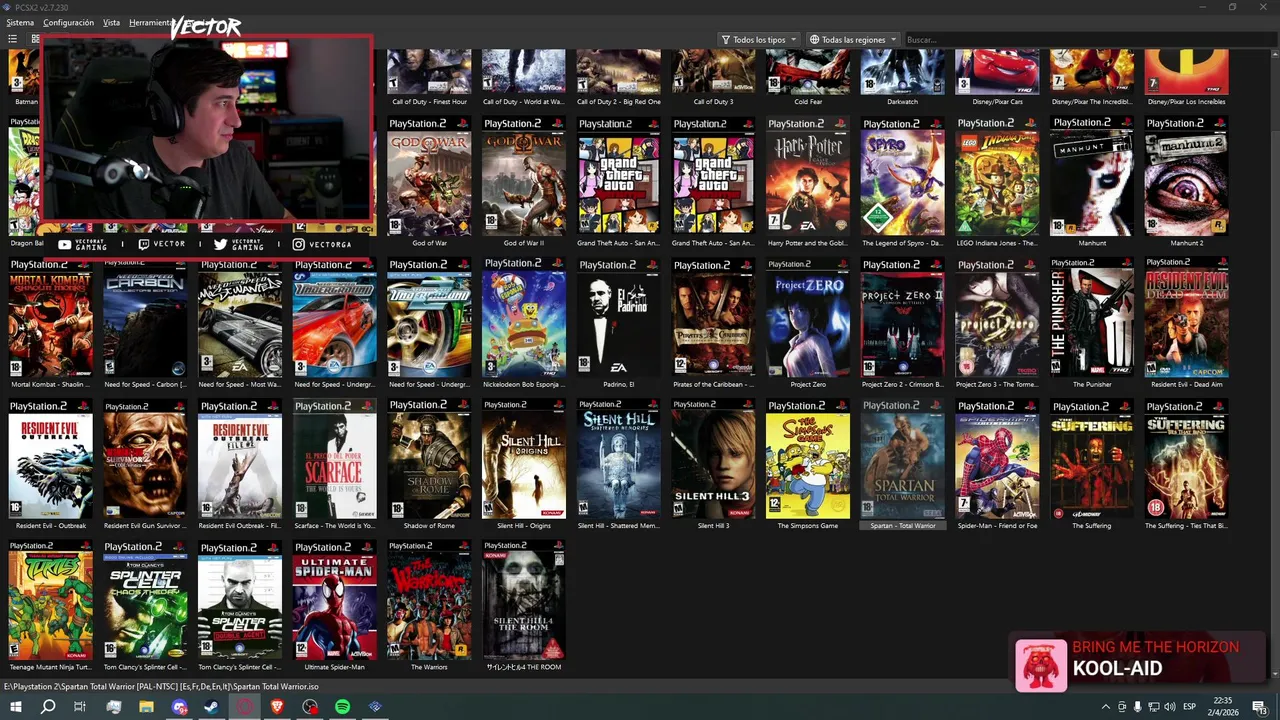Image resolution: width=1280 pixels, height=720 pixels.
Task: Select the Mortal Kombat Shaolin Monks cover
Action: click(x=50, y=318)
